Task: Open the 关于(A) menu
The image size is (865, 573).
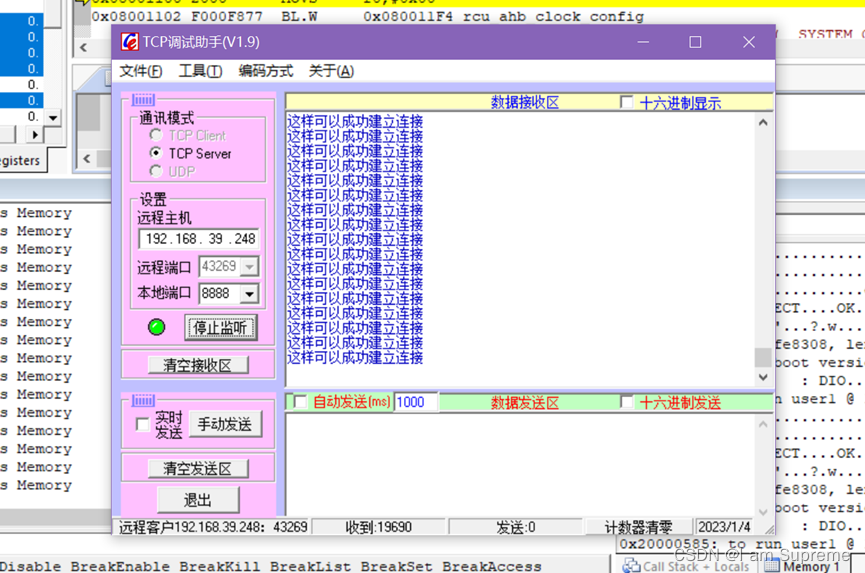Action: [x=331, y=71]
